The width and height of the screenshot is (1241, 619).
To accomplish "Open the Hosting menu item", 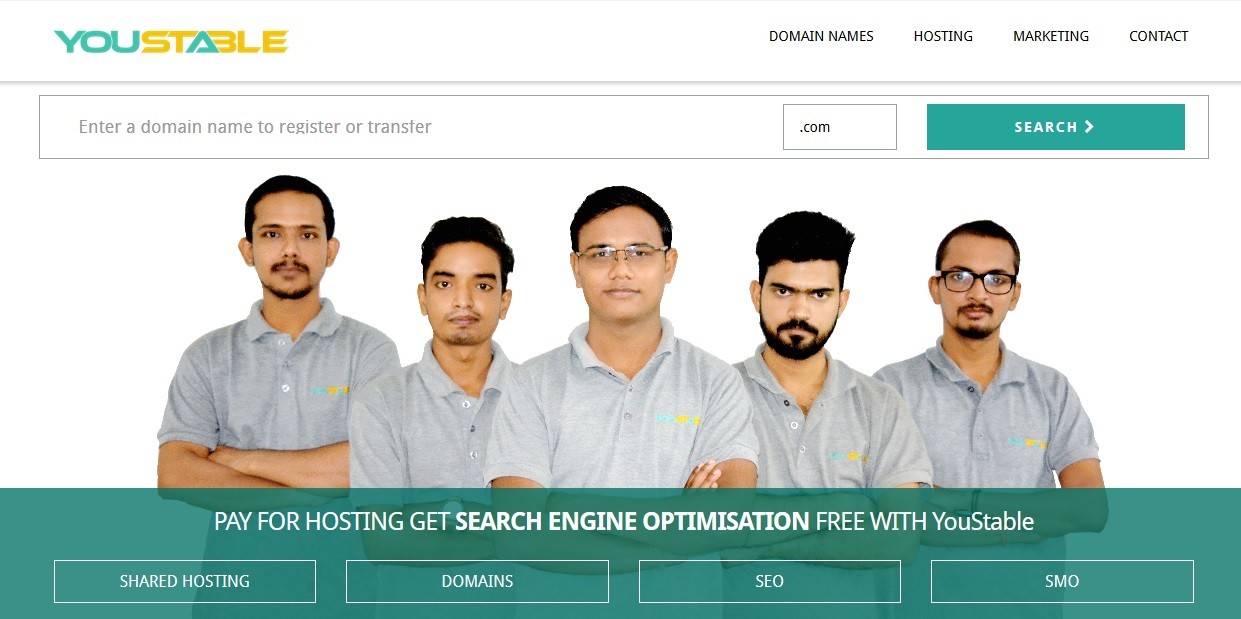I will point(942,36).
